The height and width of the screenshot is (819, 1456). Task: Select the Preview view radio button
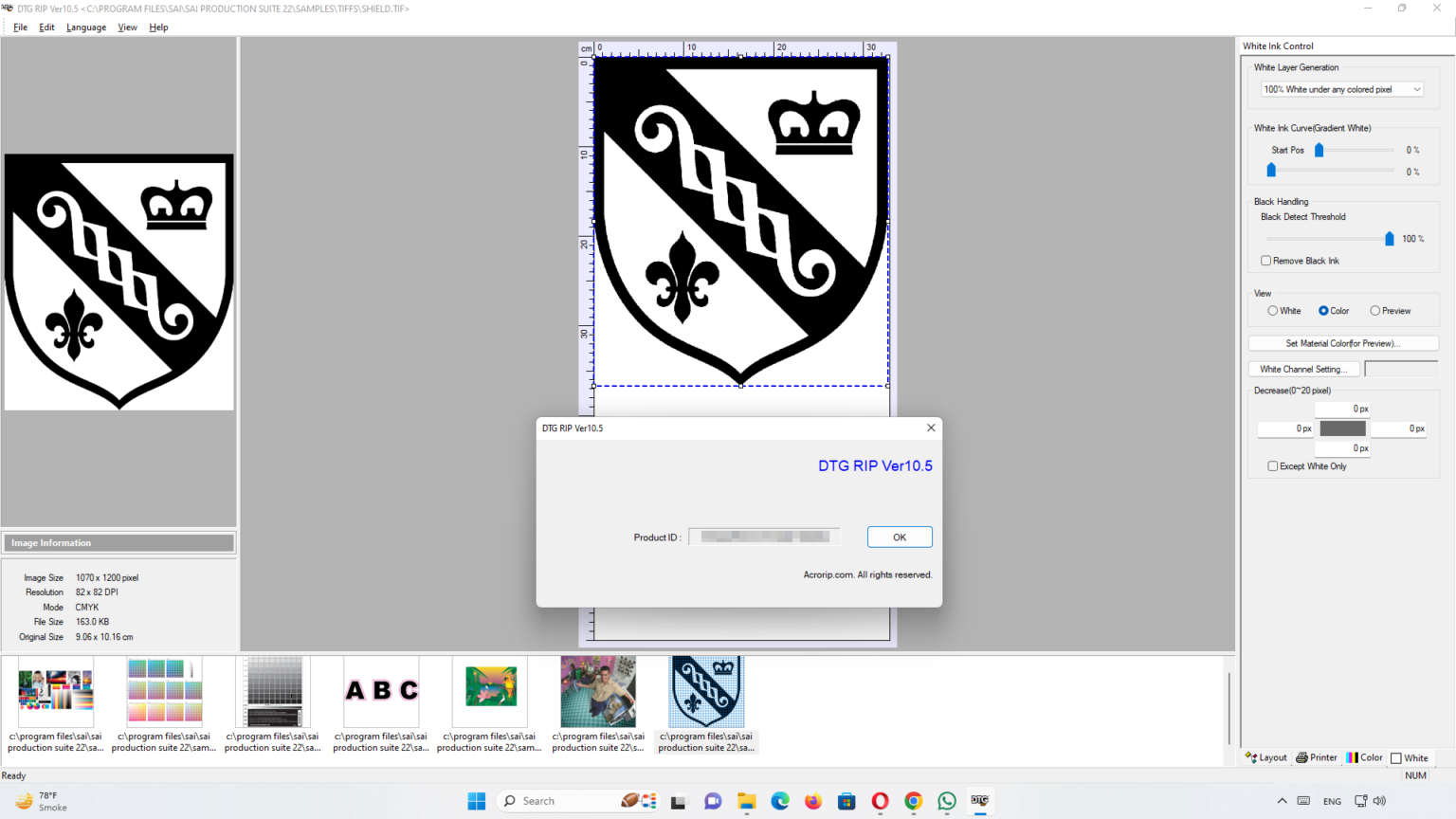(1375, 310)
